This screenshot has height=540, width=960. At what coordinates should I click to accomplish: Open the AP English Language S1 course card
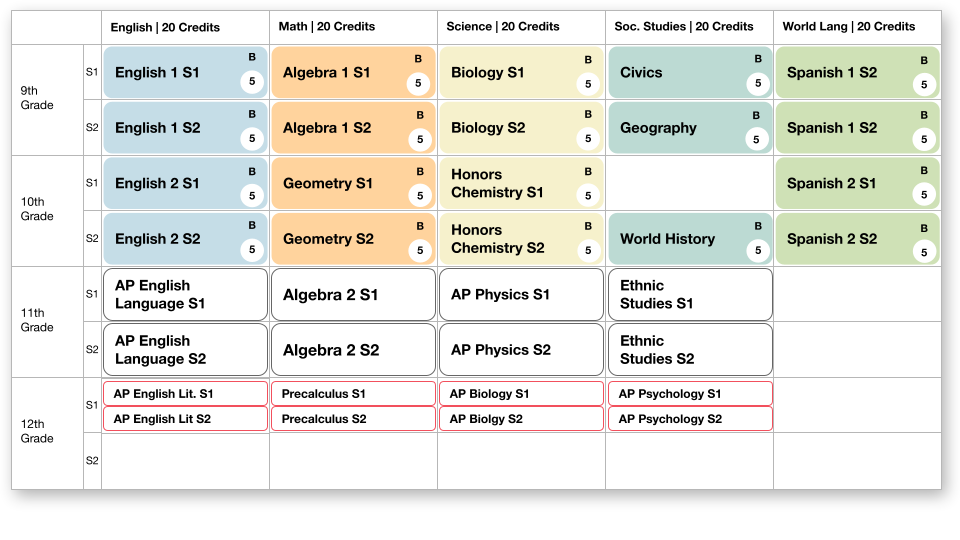click(x=186, y=294)
